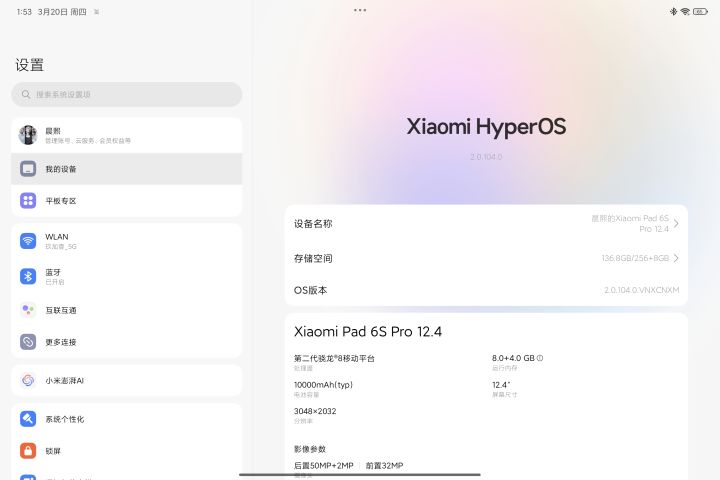Open the Personalization (系统个性化) icon
Viewport: 720px width, 480px height.
[28, 419]
